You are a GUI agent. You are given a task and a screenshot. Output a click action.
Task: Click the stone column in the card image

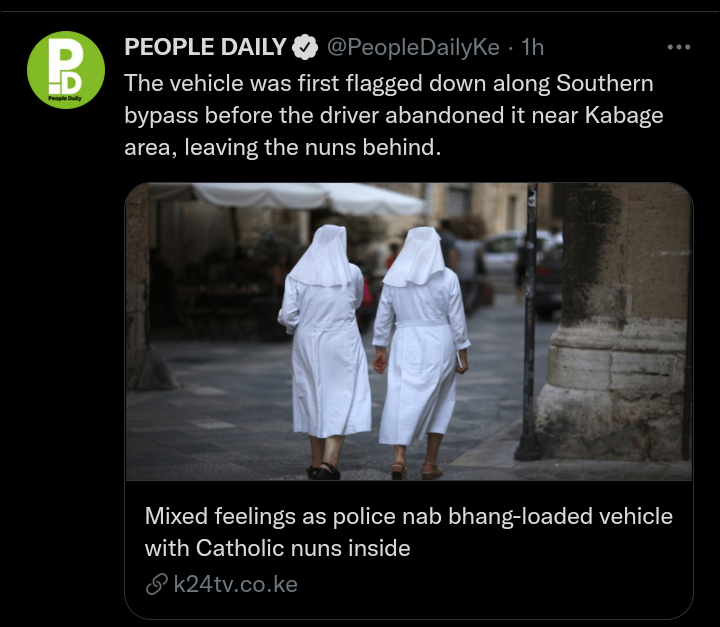pyautogui.click(x=615, y=322)
